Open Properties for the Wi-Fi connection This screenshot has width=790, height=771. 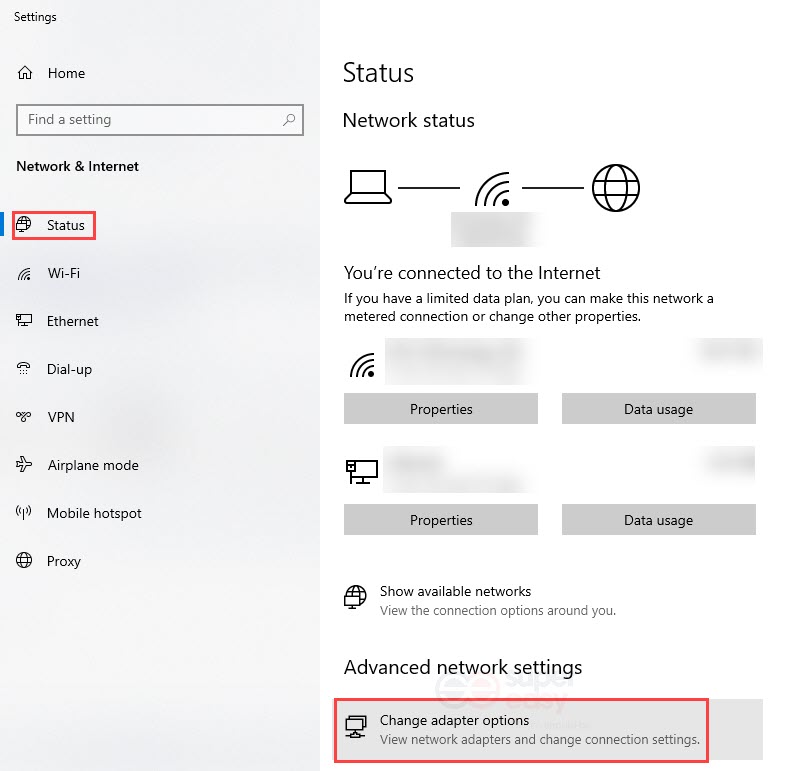tap(440, 409)
